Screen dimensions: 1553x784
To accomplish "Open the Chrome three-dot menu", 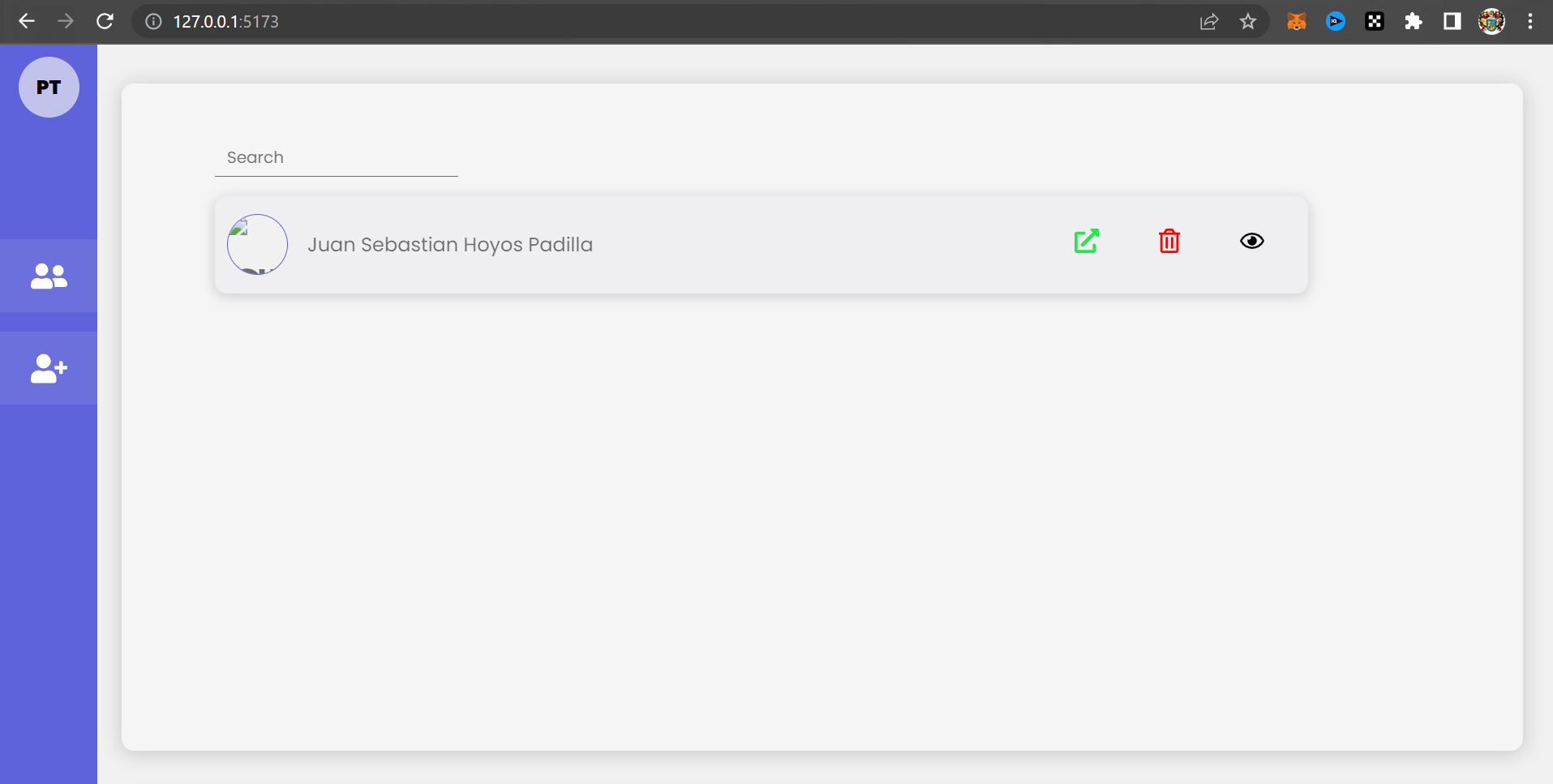I will point(1530,21).
